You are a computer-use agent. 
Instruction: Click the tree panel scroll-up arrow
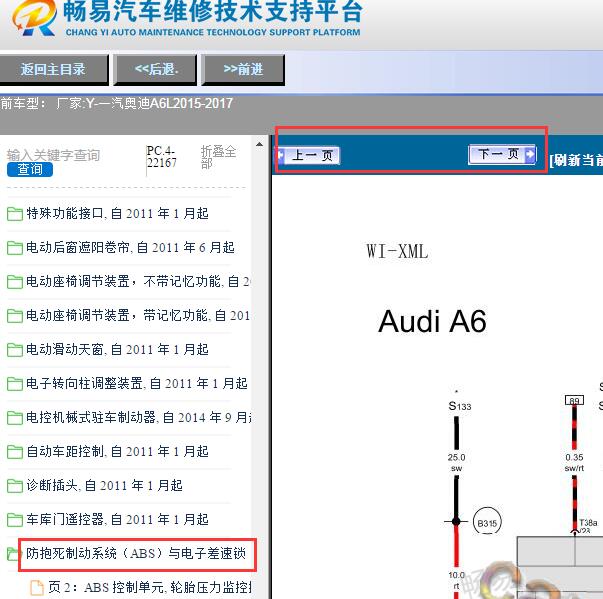point(260,145)
